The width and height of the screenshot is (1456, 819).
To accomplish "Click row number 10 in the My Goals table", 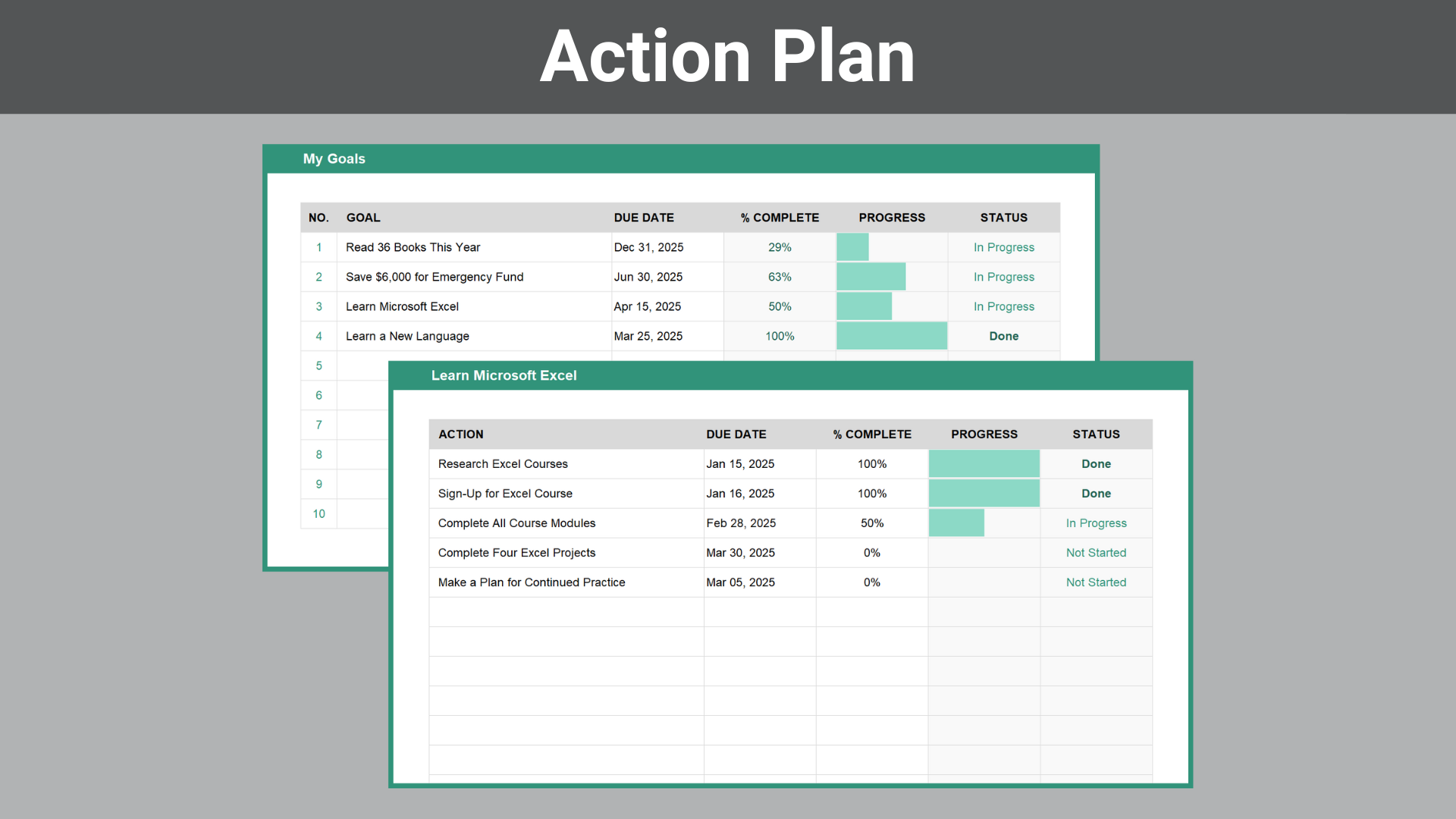I will [x=318, y=513].
